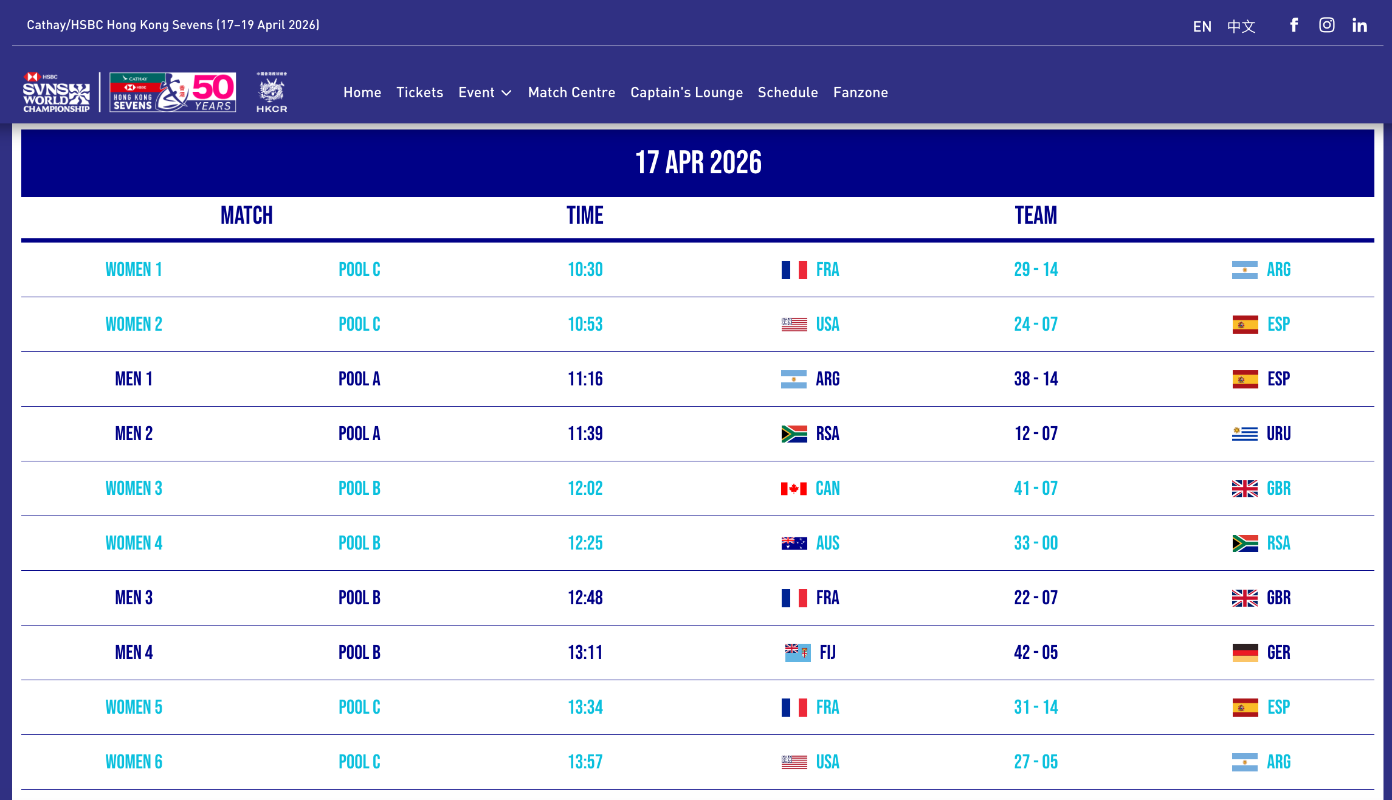Click the HSBC SVNS World Championship logo
Image resolution: width=1392 pixels, height=800 pixels.
tap(57, 92)
